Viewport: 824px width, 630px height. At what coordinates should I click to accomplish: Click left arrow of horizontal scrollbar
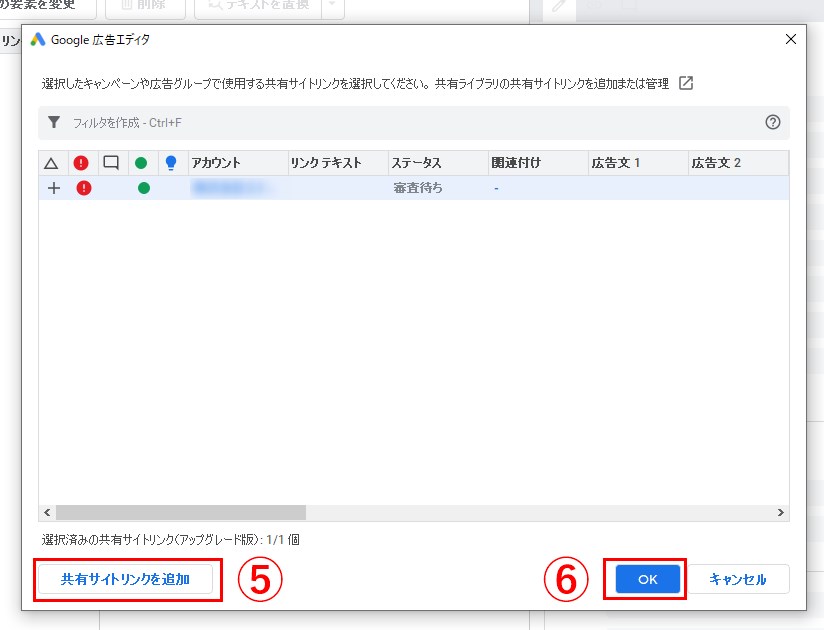coord(47,512)
